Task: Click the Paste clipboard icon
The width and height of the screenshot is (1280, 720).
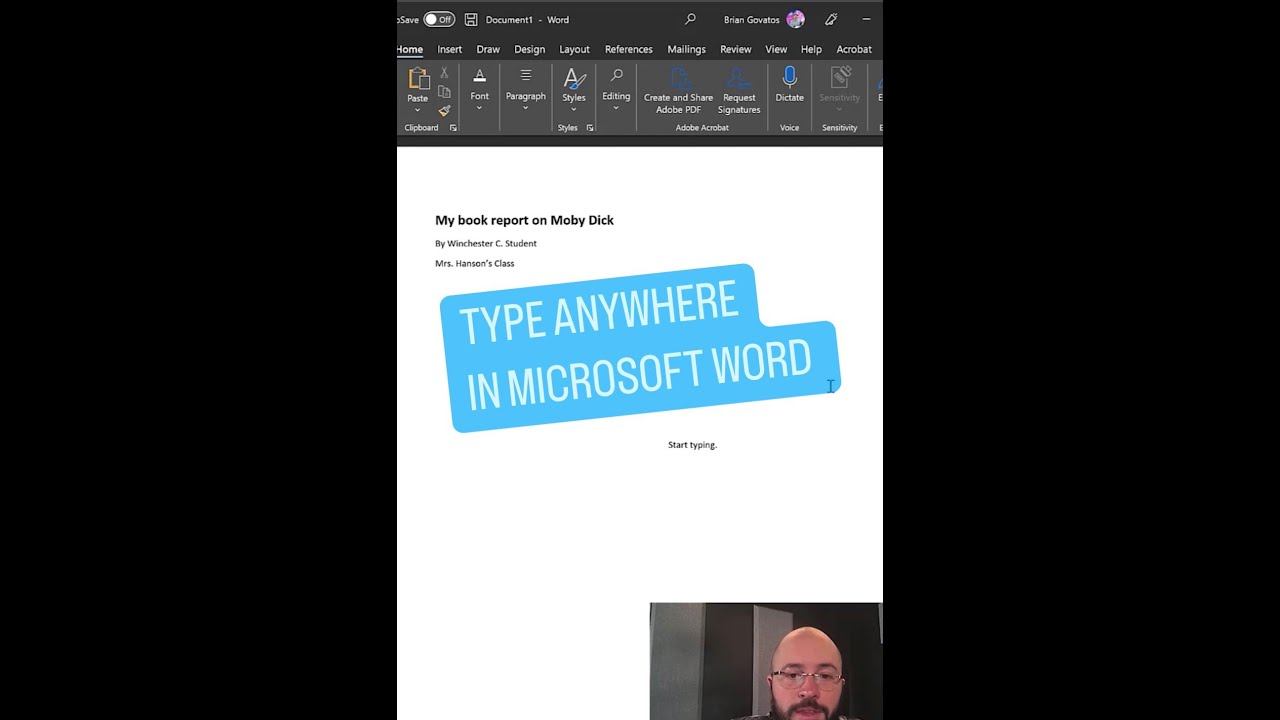Action: tap(418, 79)
